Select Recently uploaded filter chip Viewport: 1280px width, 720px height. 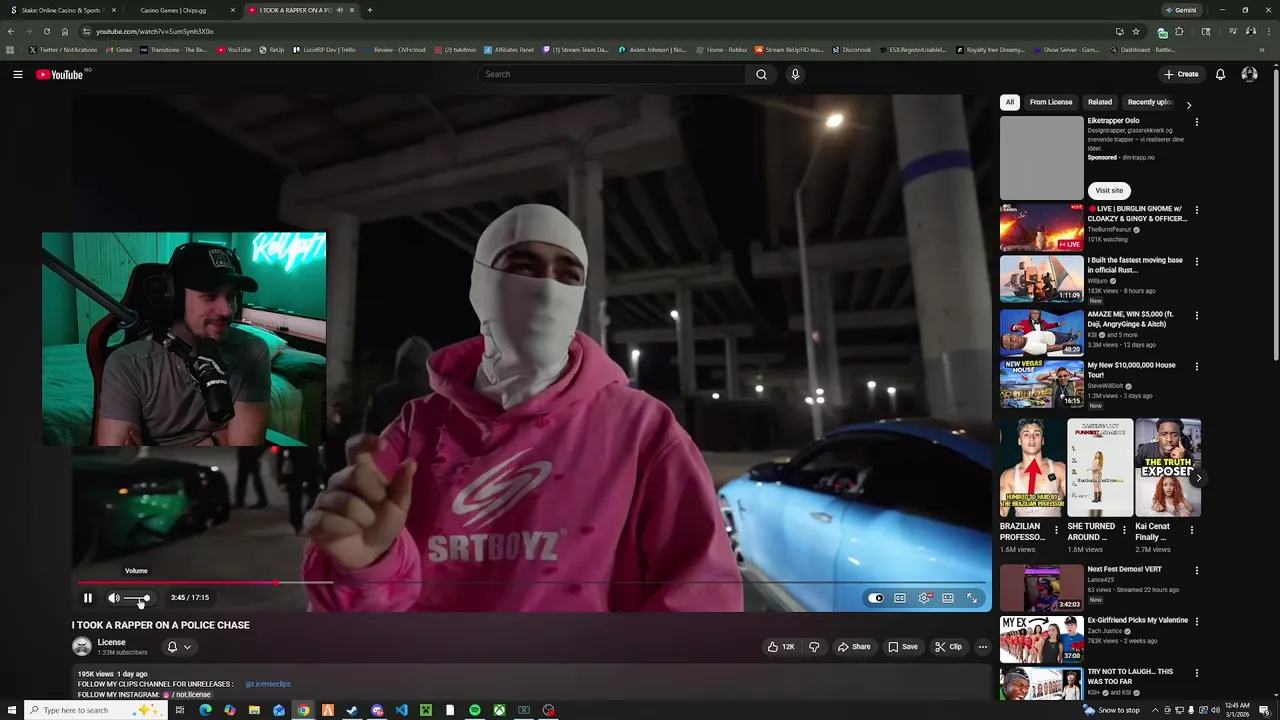pos(1150,102)
